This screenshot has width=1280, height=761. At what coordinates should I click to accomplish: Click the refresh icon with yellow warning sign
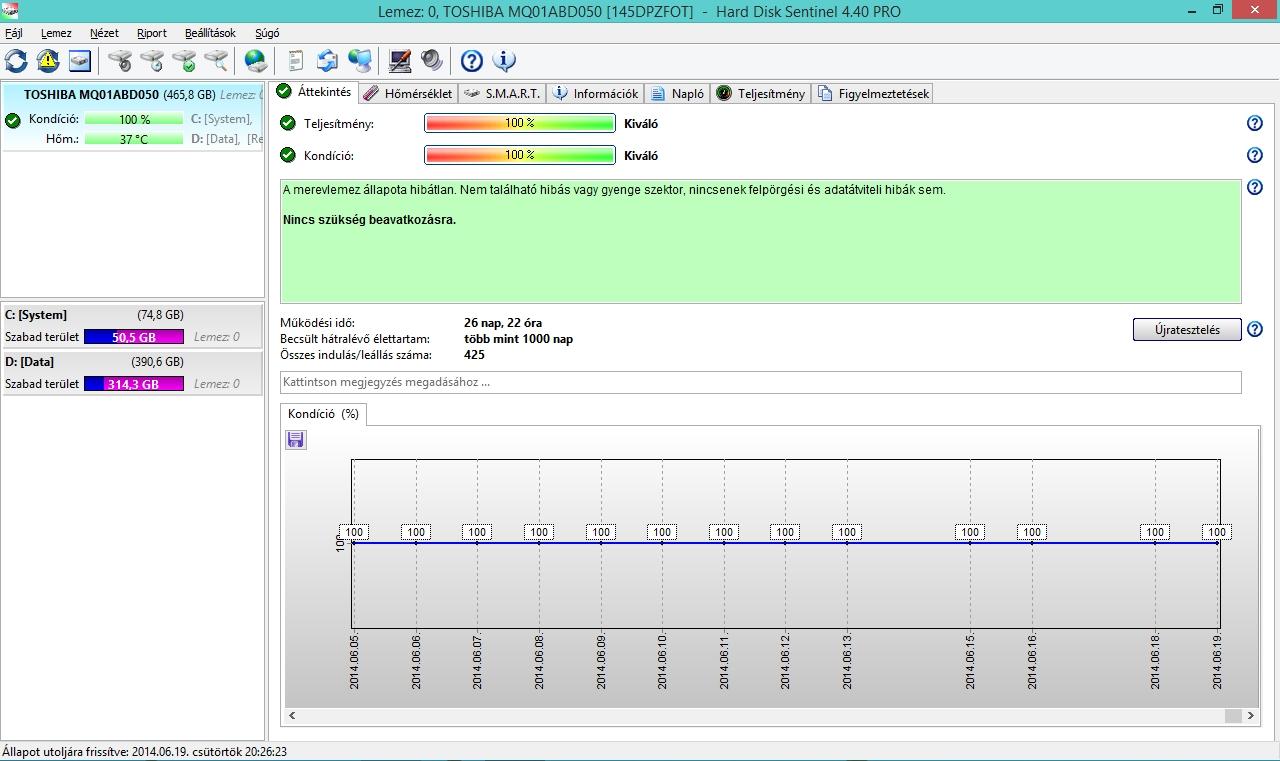[x=48, y=61]
